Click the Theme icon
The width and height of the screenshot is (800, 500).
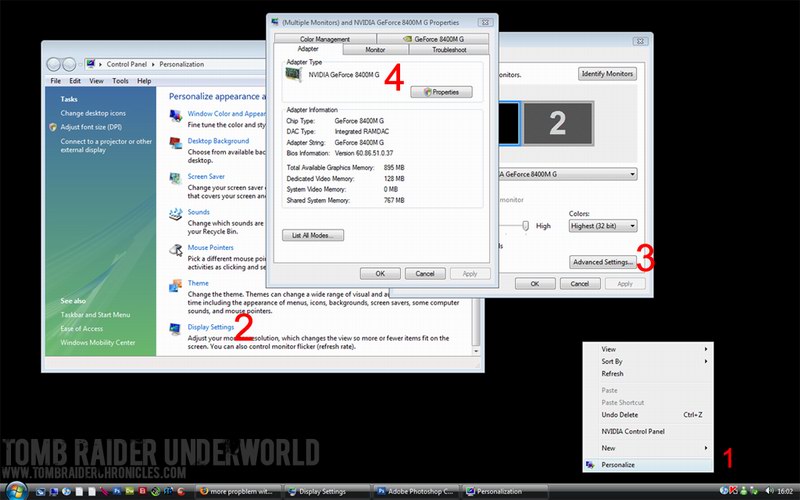176,285
